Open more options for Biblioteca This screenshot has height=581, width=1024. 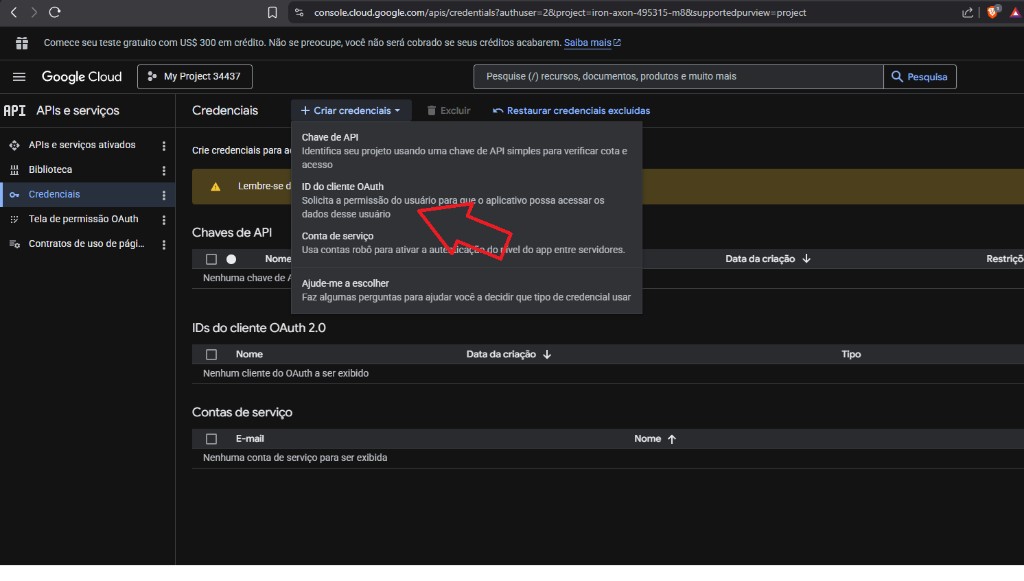click(x=164, y=170)
